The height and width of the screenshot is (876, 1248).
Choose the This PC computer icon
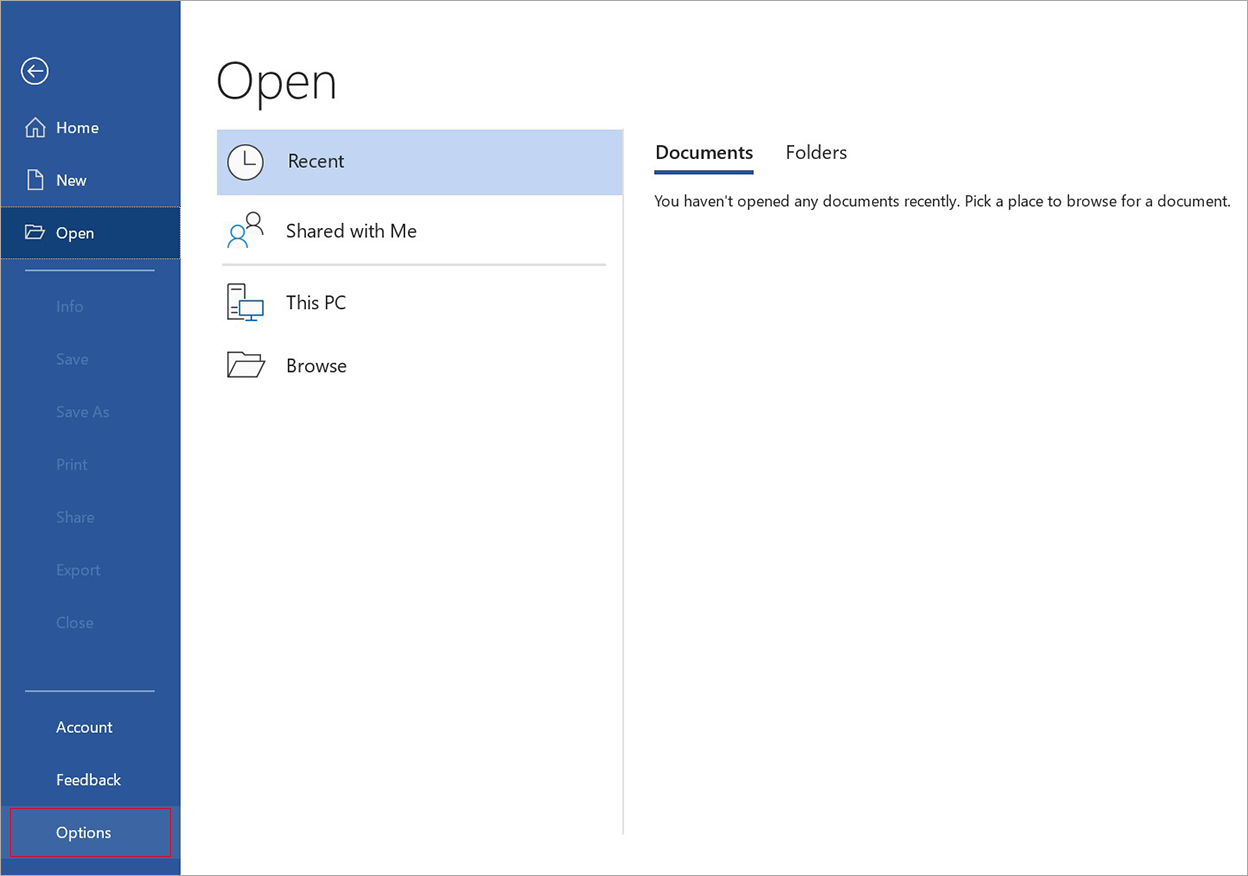point(245,302)
